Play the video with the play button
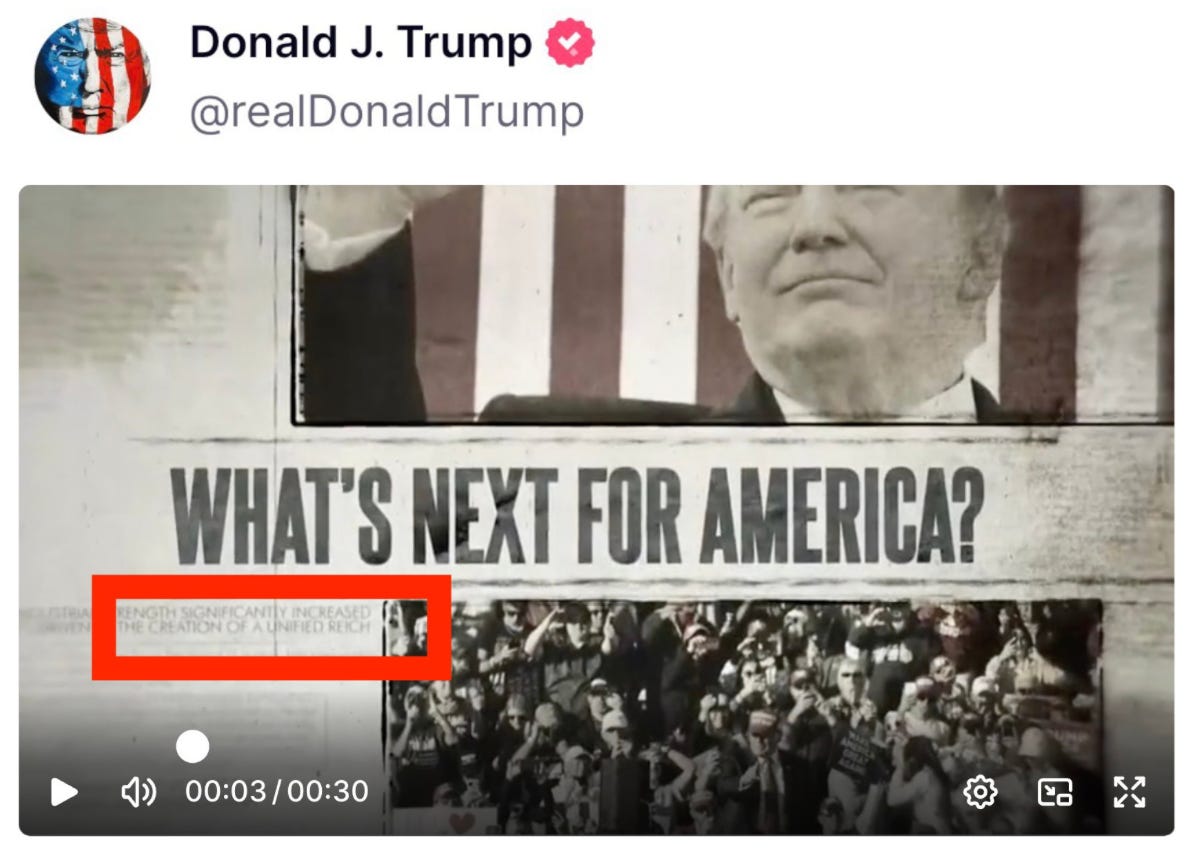Viewport: 1194px width, 850px height. click(64, 792)
